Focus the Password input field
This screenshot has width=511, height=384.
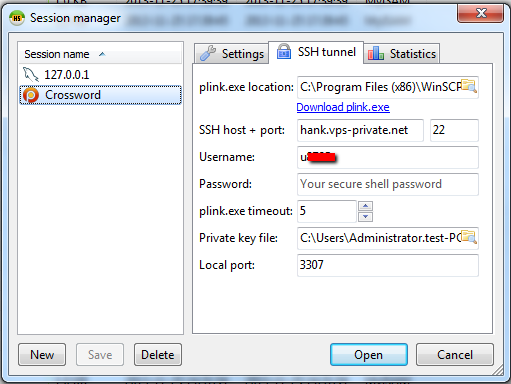388,184
